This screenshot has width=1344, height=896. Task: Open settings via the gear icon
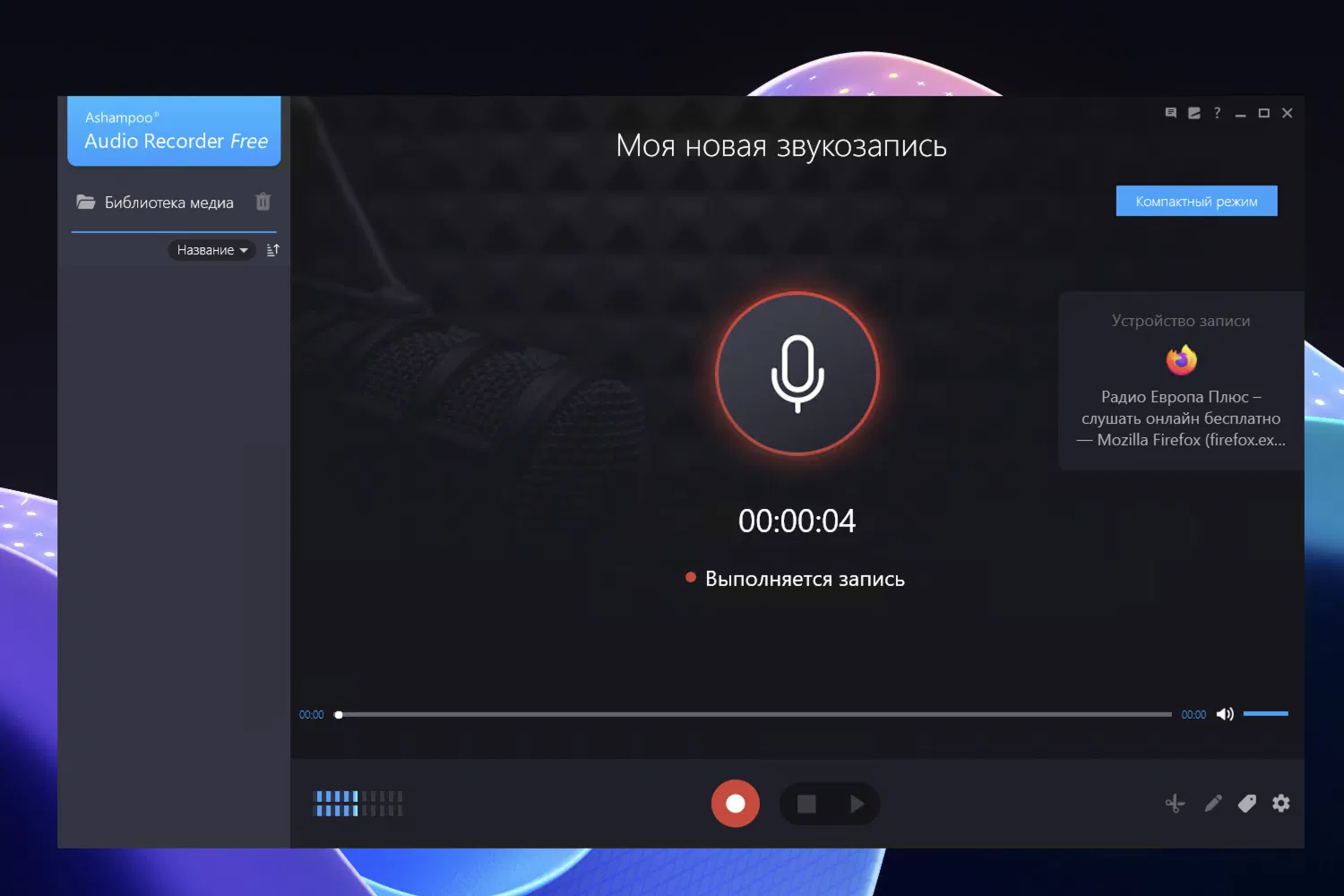pyautogui.click(x=1281, y=804)
